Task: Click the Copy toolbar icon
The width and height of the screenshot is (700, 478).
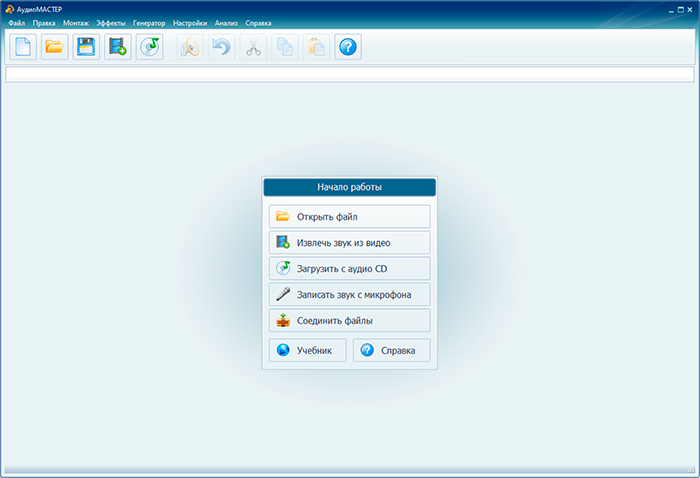Action: [x=285, y=47]
